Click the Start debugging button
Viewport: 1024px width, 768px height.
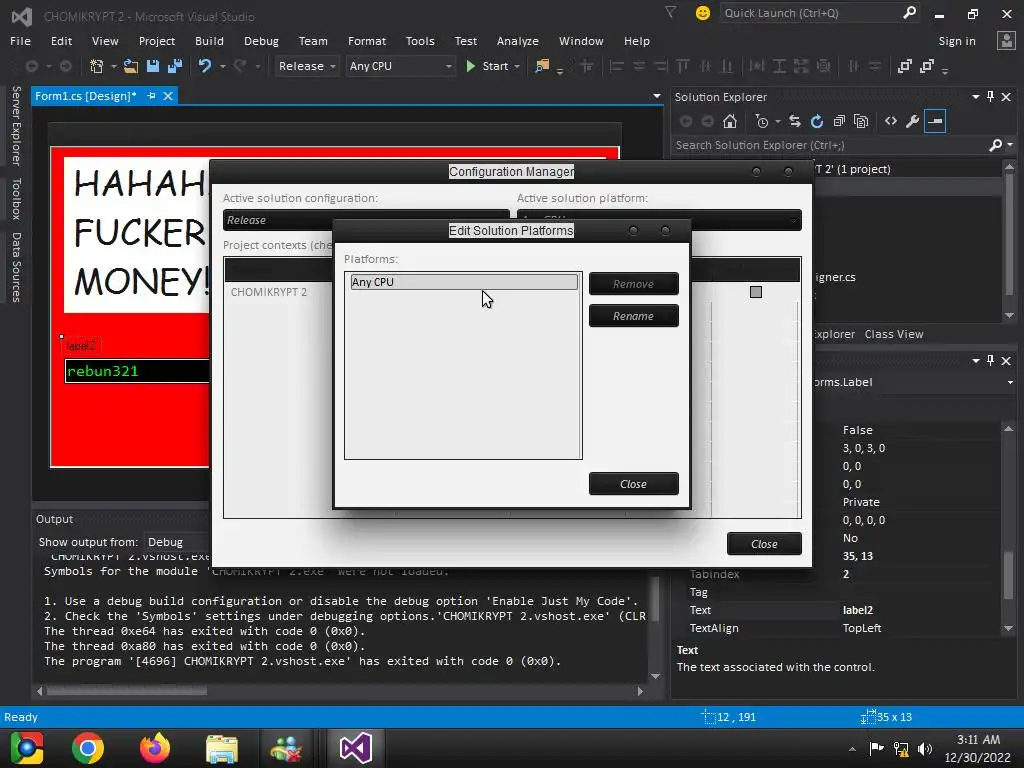tap(487, 66)
